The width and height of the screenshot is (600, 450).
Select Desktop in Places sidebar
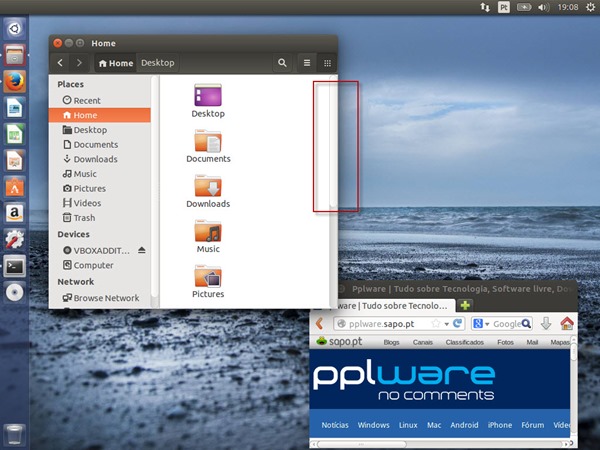[x=99, y=130]
